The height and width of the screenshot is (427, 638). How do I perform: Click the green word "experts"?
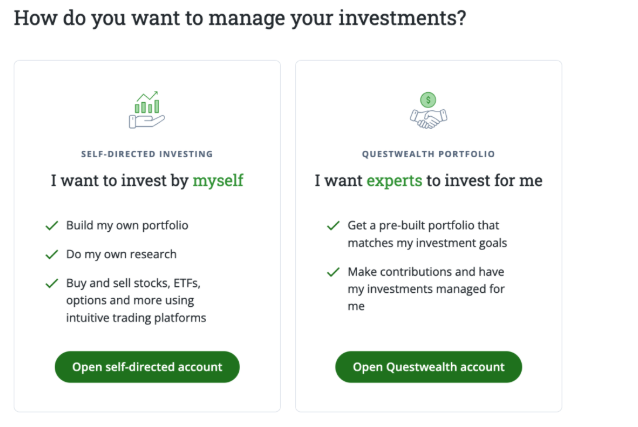tap(394, 181)
